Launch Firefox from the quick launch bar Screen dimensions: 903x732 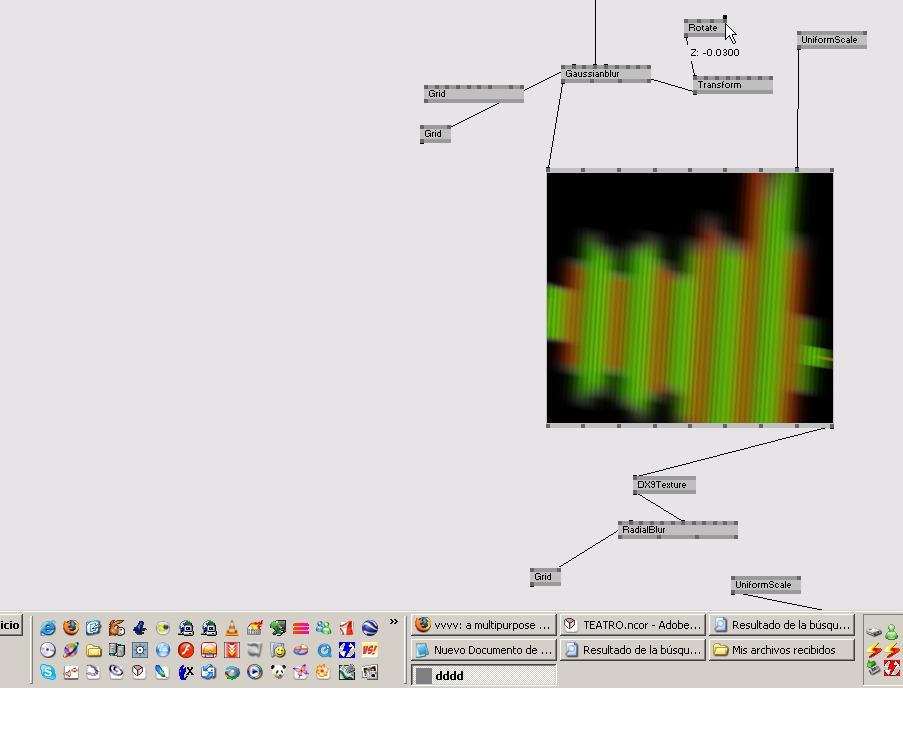[x=71, y=628]
